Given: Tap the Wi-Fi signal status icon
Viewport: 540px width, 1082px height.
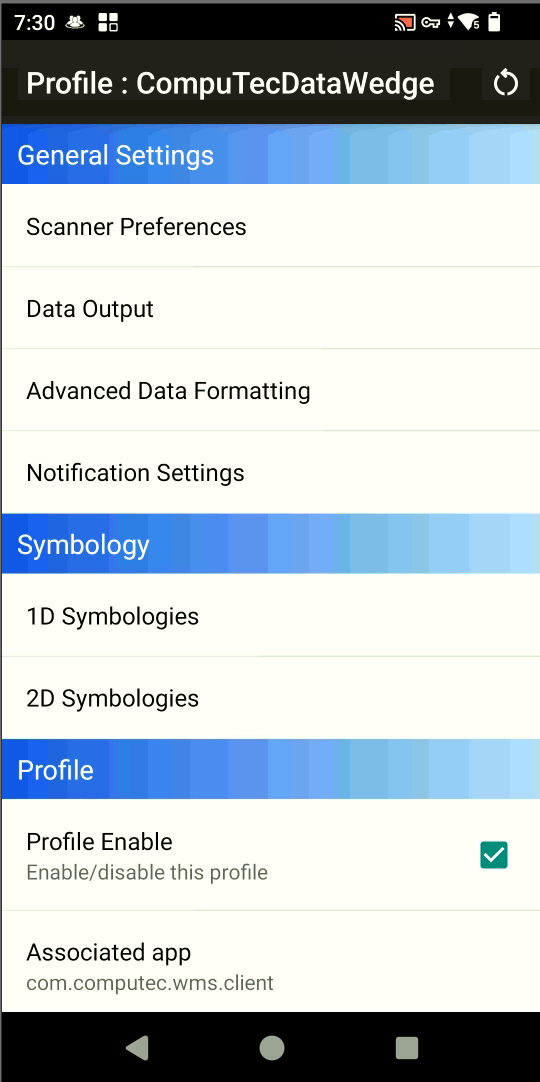Looking at the screenshot, I should (x=469, y=23).
